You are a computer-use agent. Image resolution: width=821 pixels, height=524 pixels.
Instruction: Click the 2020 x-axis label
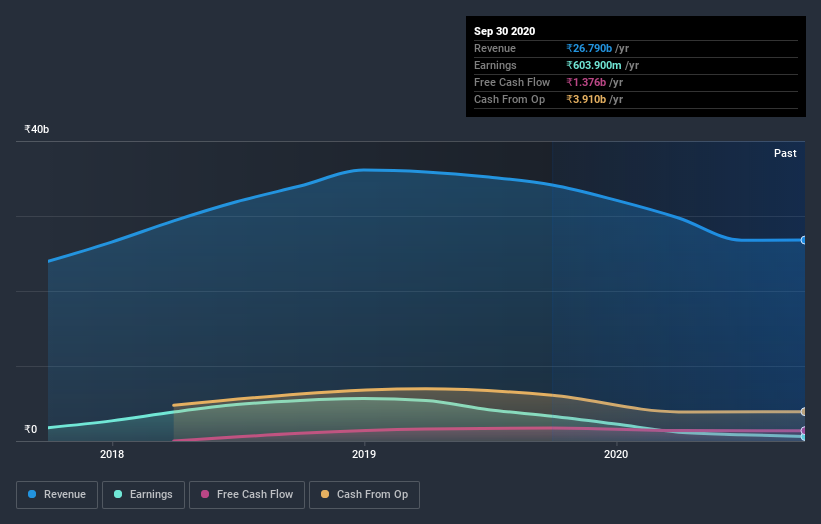click(616, 454)
